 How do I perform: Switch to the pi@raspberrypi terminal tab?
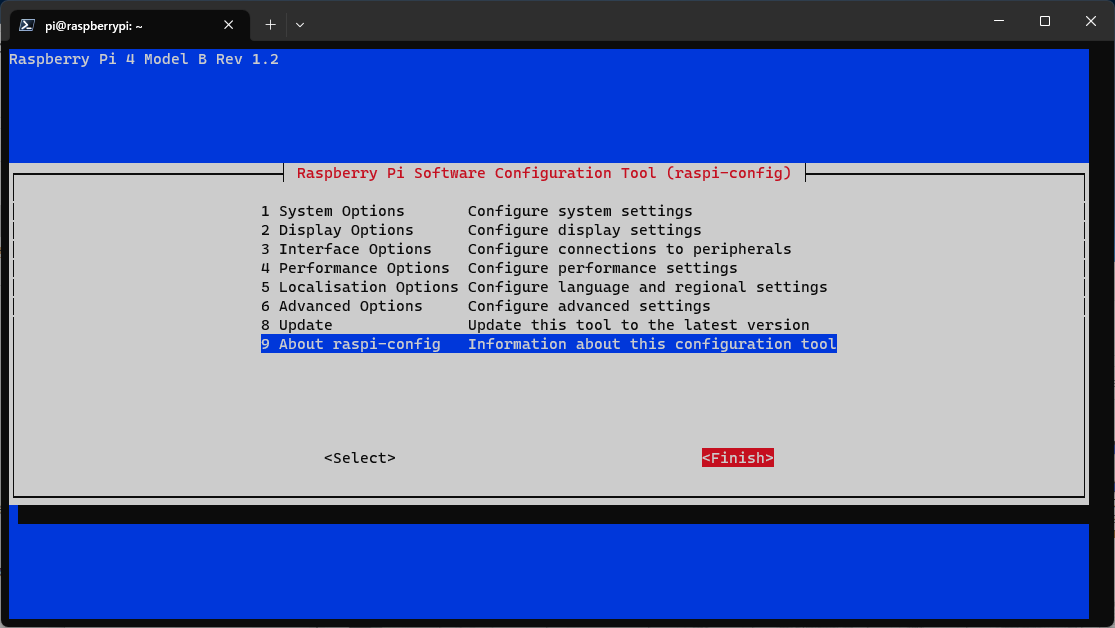[x=130, y=26]
